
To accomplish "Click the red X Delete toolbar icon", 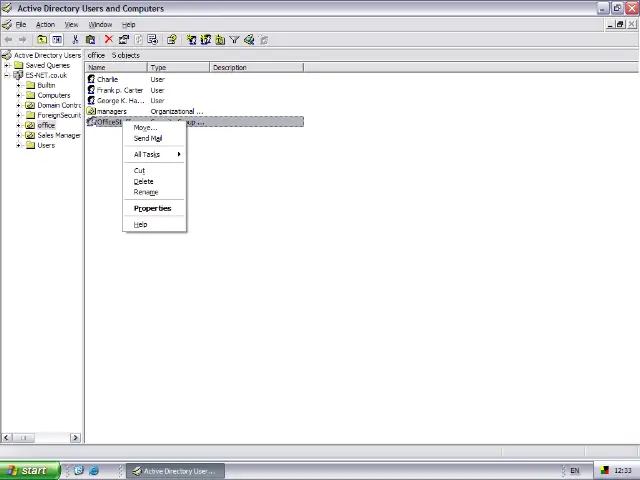I will point(109,39).
